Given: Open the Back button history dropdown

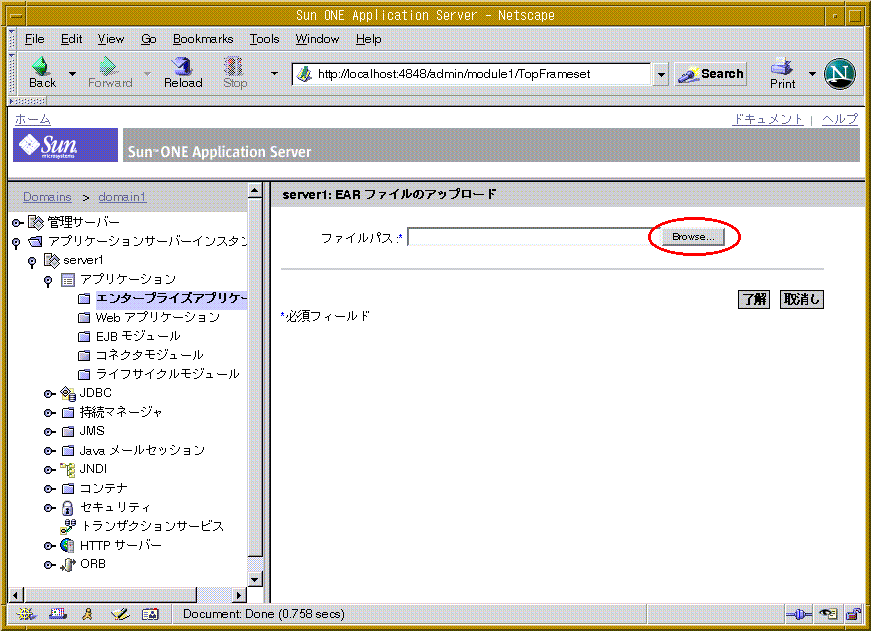Looking at the screenshot, I should click(72, 73).
